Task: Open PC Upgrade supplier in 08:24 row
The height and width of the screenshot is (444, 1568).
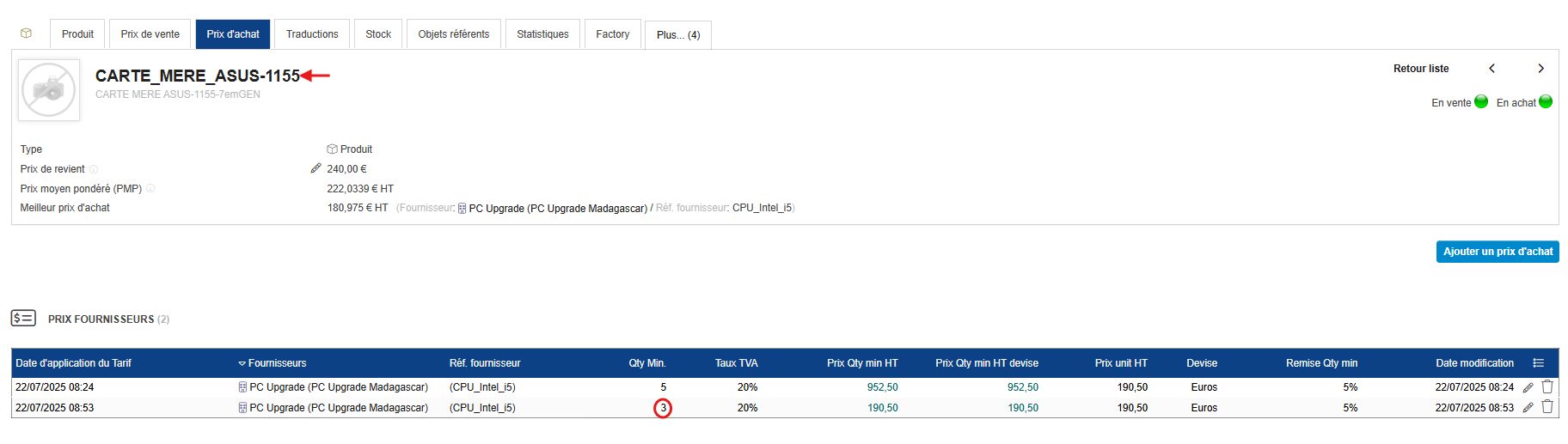Action: point(339,387)
